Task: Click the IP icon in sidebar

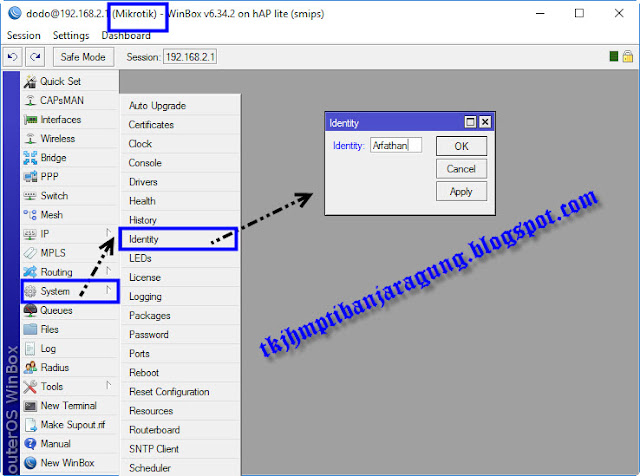Action: pyautogui.click(x=30, y=234)
